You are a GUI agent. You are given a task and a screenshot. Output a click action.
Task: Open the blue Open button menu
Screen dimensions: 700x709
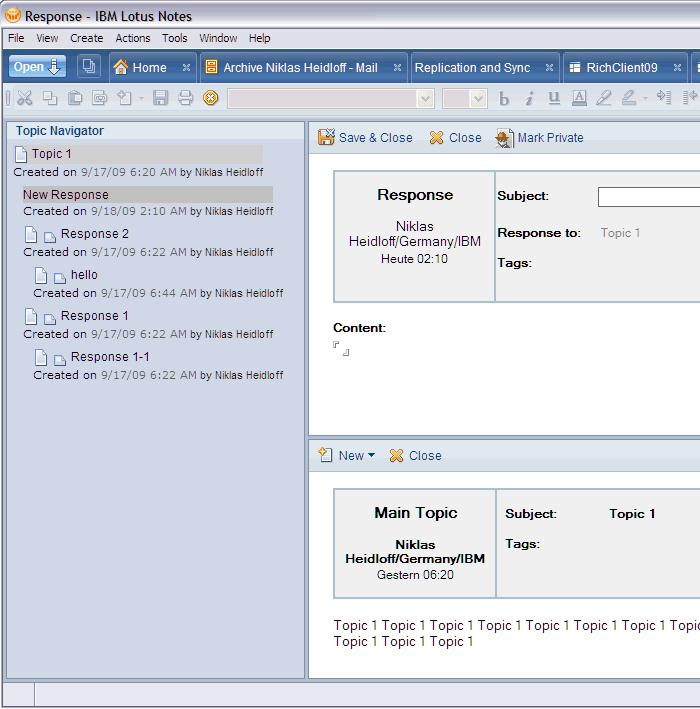[x=37, y=67]
